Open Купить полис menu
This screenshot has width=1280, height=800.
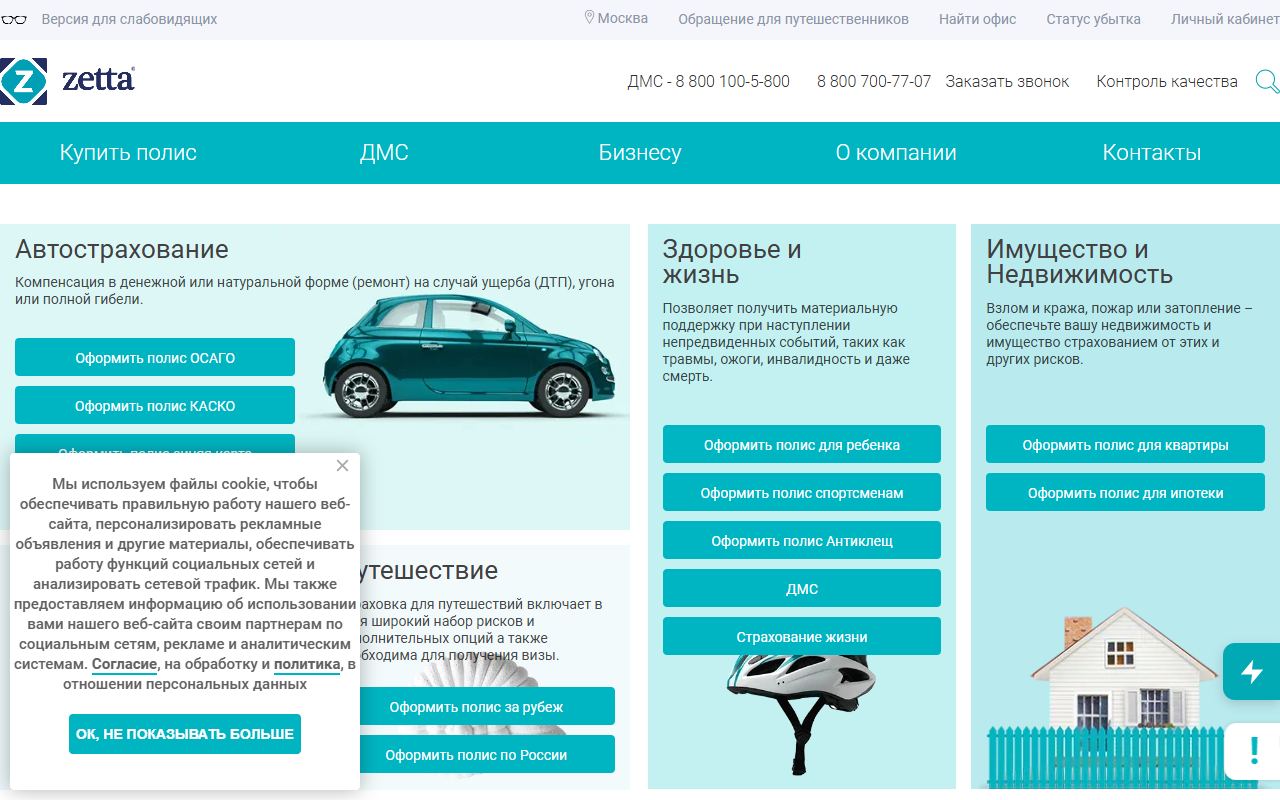[x=128, y=153]
